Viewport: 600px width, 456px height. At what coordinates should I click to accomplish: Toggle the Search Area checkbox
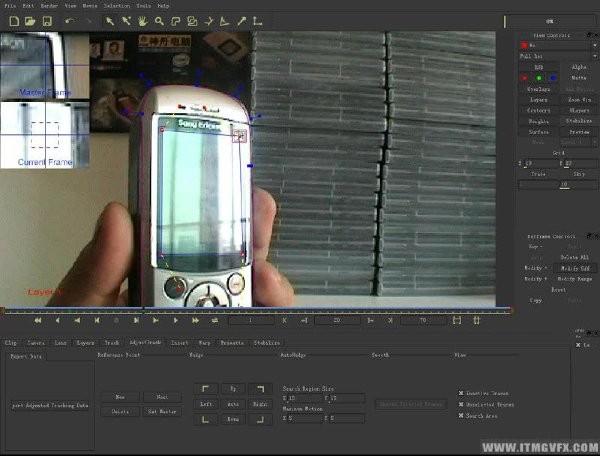461,415
